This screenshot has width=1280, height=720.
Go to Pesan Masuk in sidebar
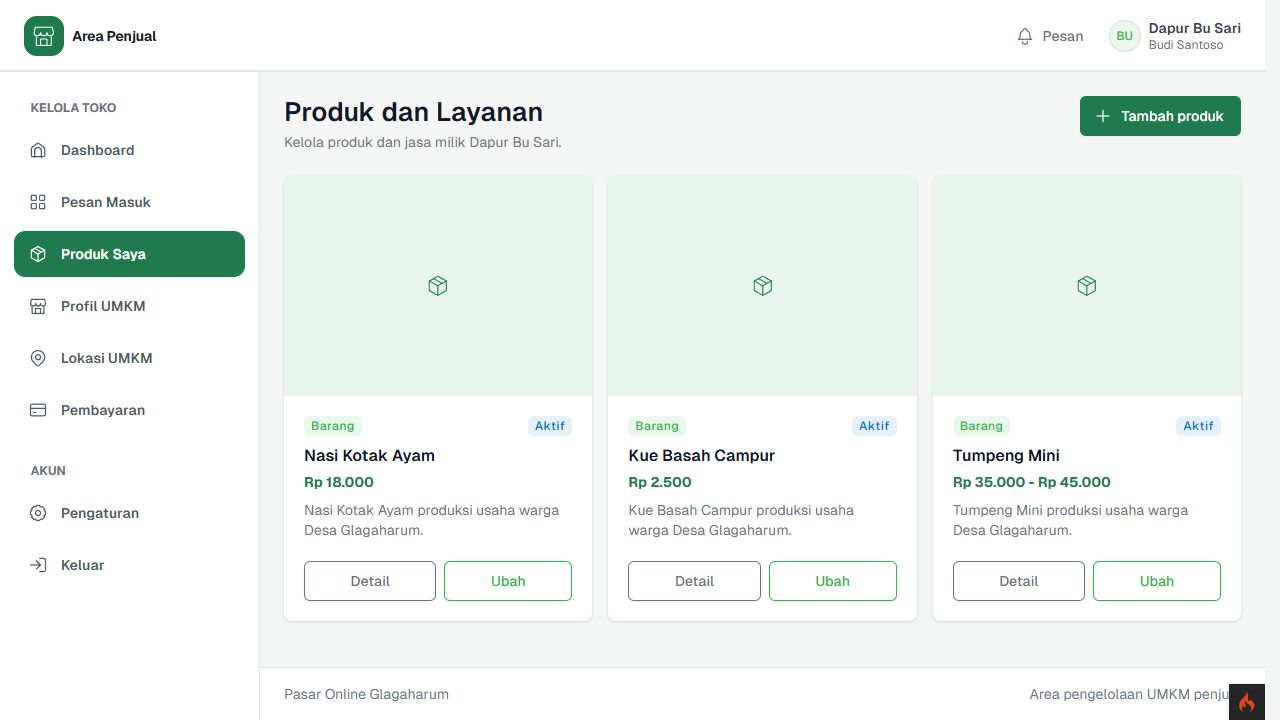click(x=129, y=202)
